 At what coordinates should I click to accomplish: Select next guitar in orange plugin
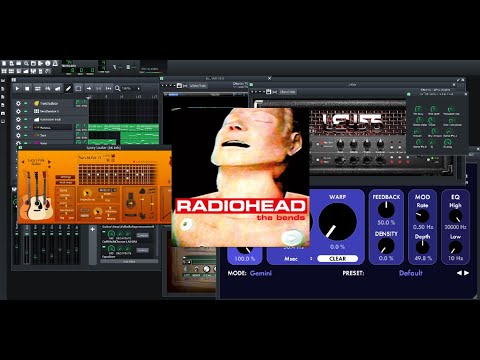pos(49,162)
